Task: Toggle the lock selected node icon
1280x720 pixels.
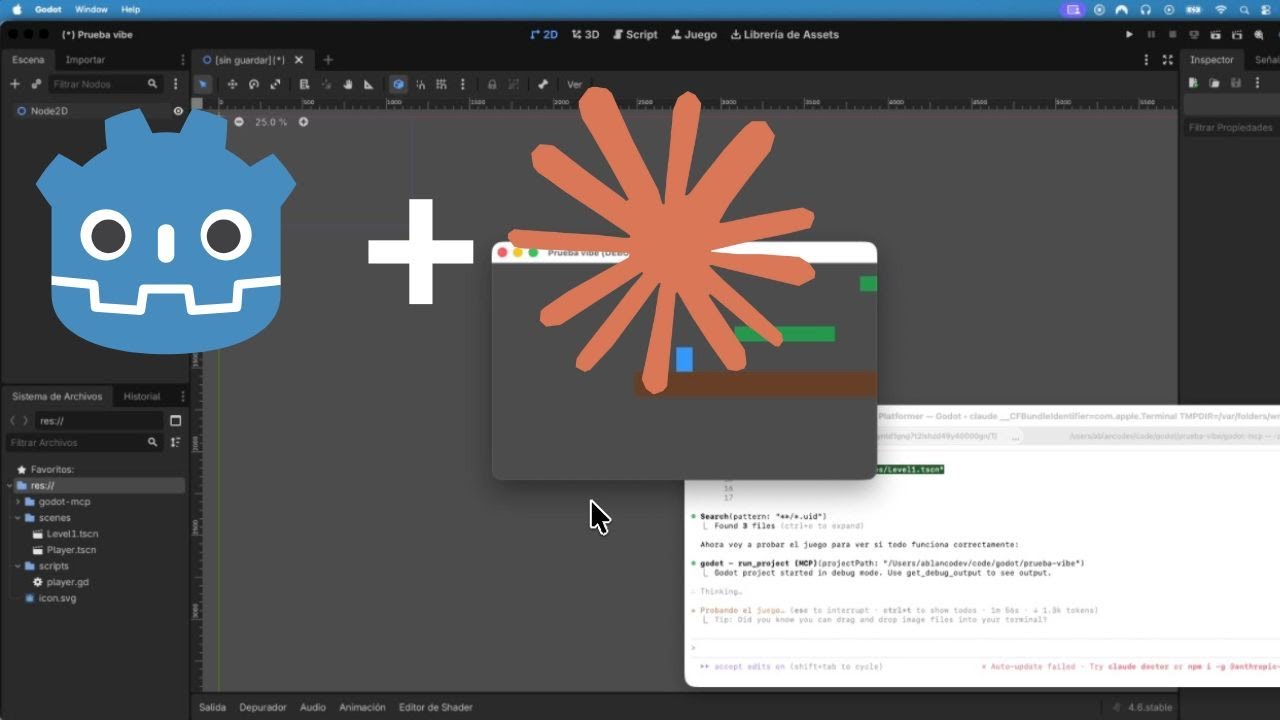Action: (x=492, y=84)
